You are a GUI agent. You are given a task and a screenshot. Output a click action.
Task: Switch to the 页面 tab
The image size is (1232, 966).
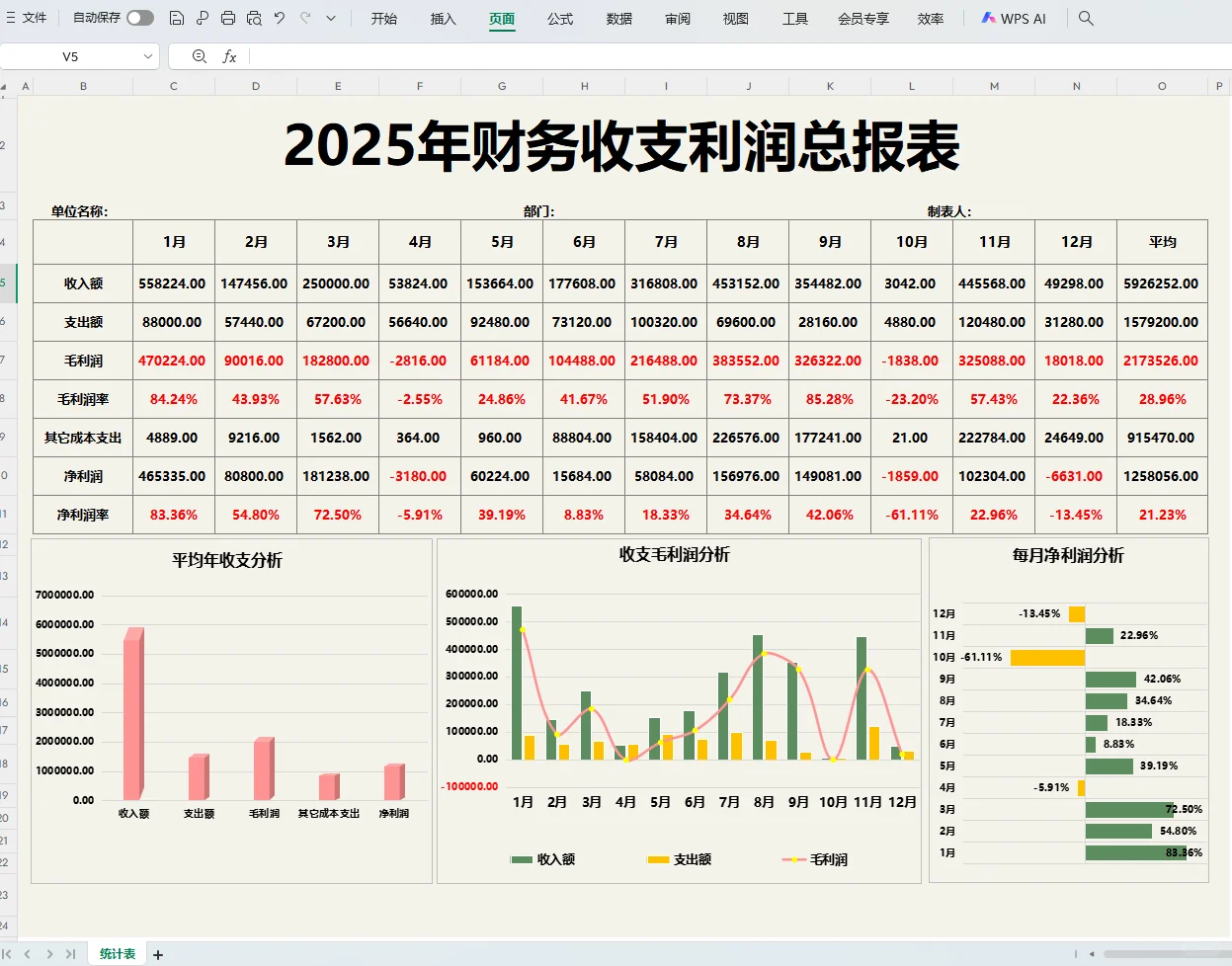pos(502,19)
